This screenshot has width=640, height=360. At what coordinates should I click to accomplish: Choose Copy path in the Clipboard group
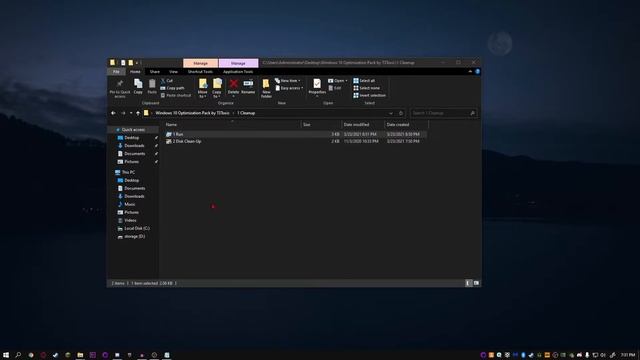[172, 88]
